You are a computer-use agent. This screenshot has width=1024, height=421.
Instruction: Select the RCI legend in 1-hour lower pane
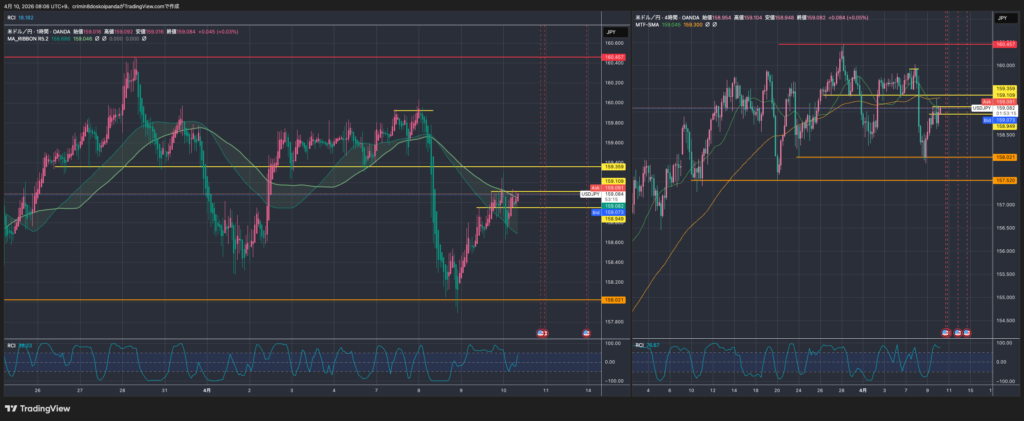(11, 346)
